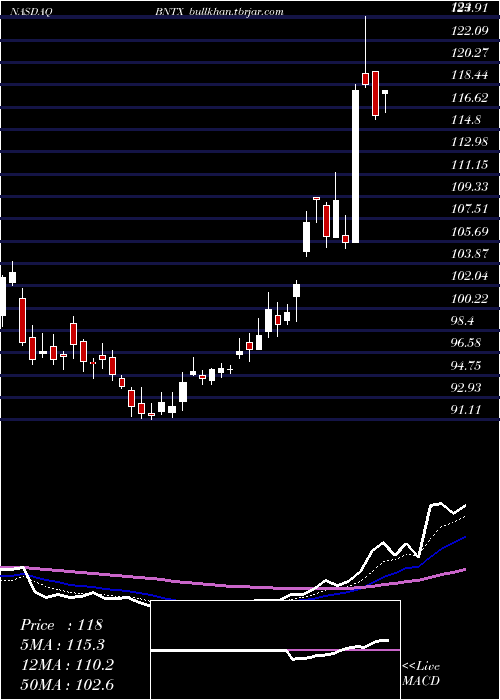Click the NASDAQ exchange label
This screenshot has width=500, height=700.
click(x=30, y=12)
